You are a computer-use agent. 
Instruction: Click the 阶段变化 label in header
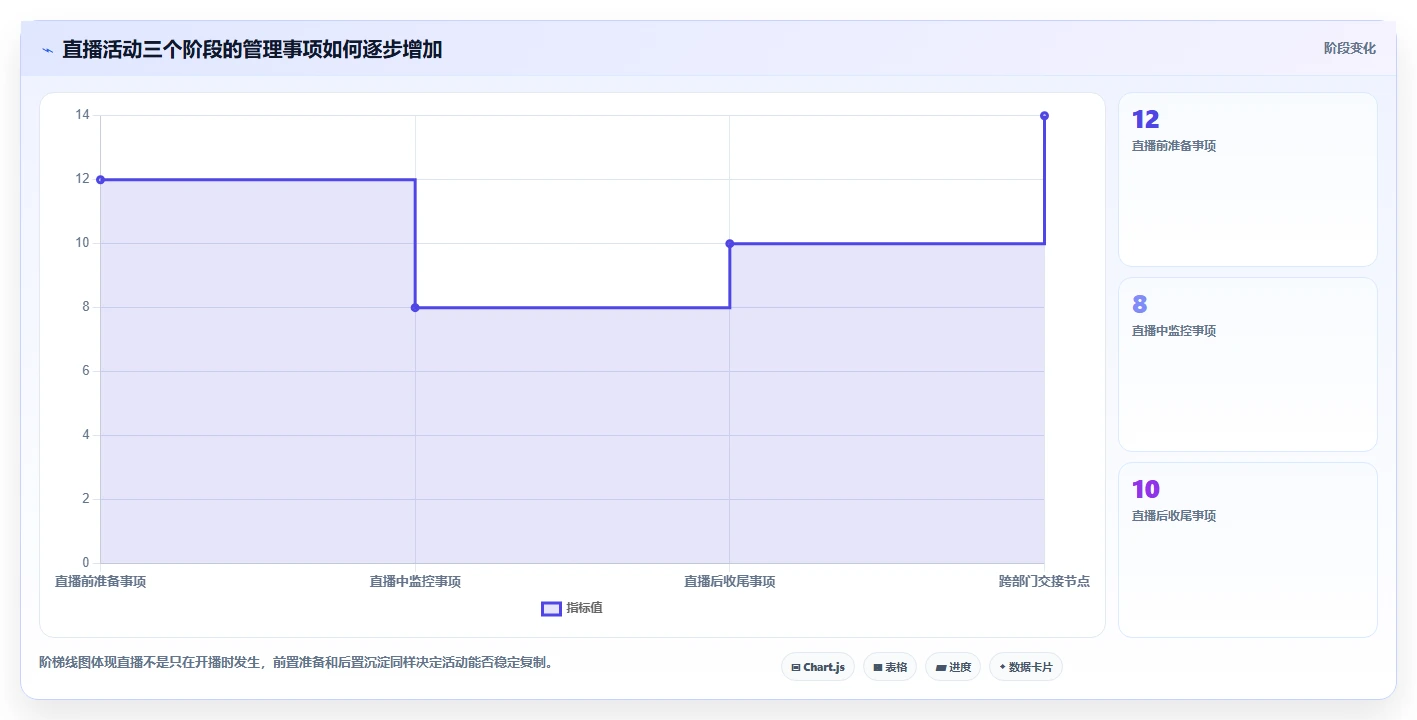tap(1349, 48)
